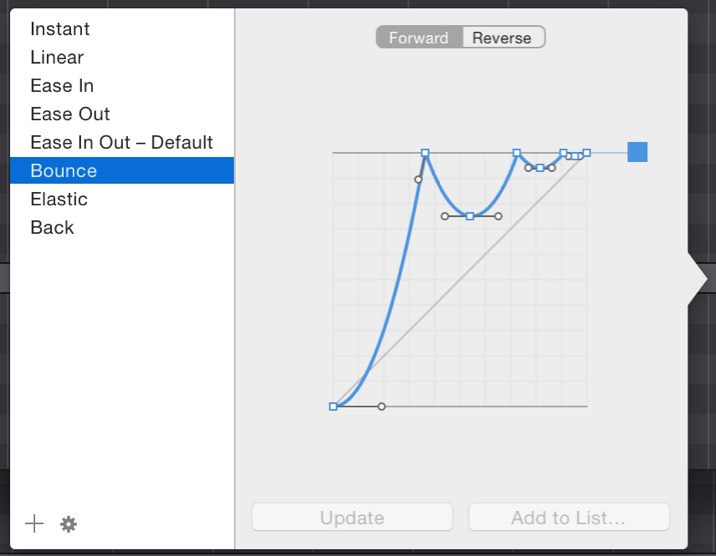This screenshot has height=556, width=716.
Task: Select the curve start point at bottom left
Action: click(333, 406)
